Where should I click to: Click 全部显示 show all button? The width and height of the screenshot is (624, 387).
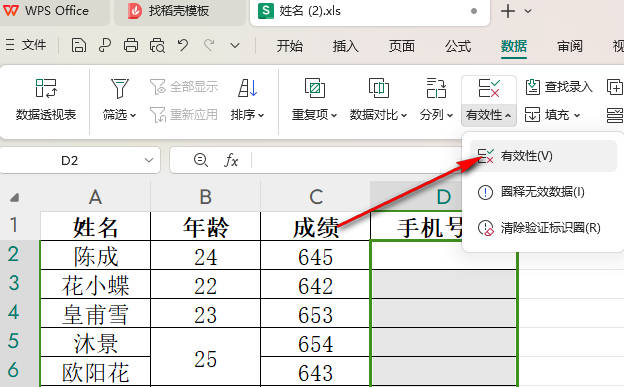(x=184, y=86)
